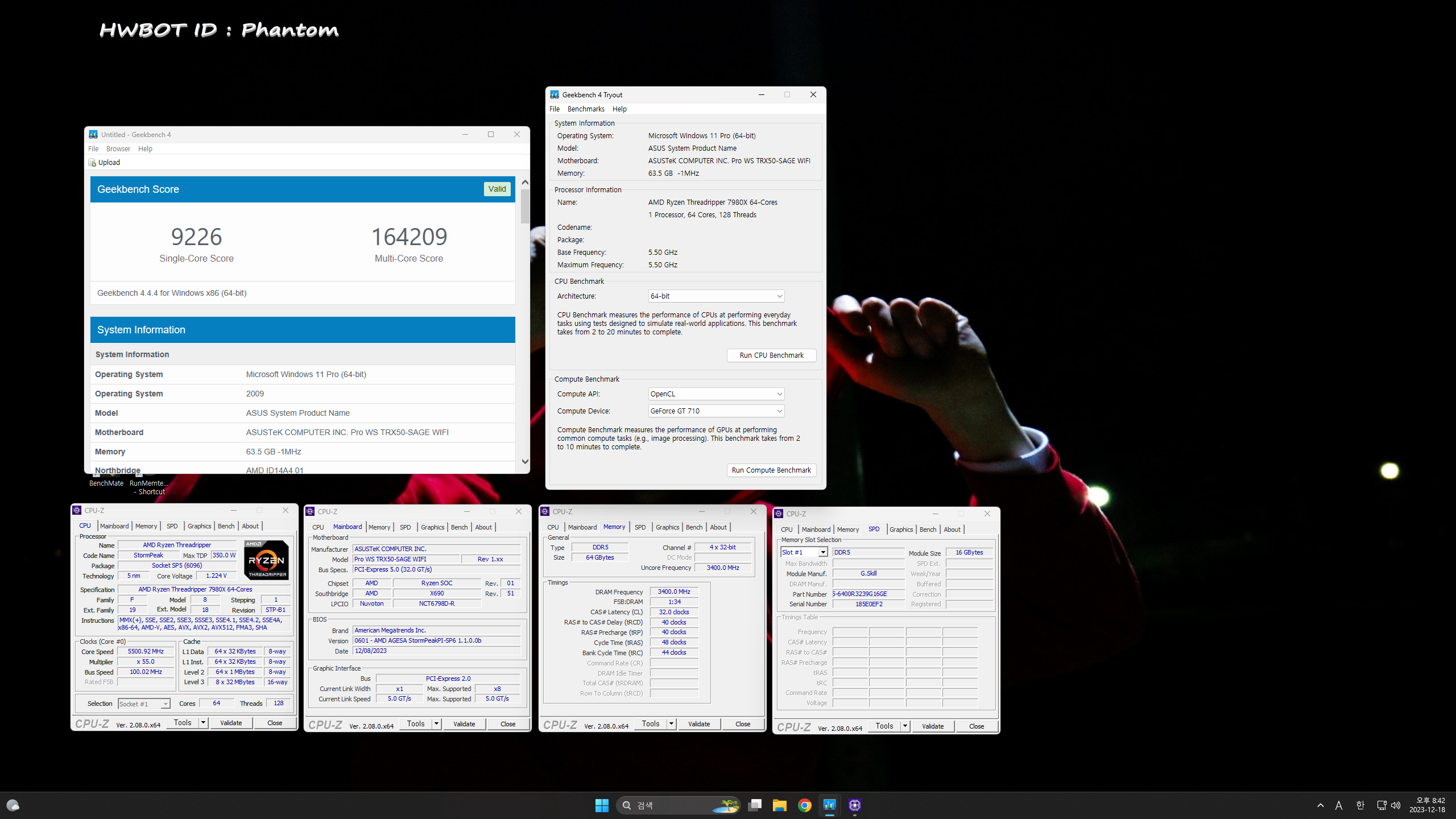Open Help menu in Geekbench 4 Tryout
Screen dimensions: 1456x819
coord(619,109)
